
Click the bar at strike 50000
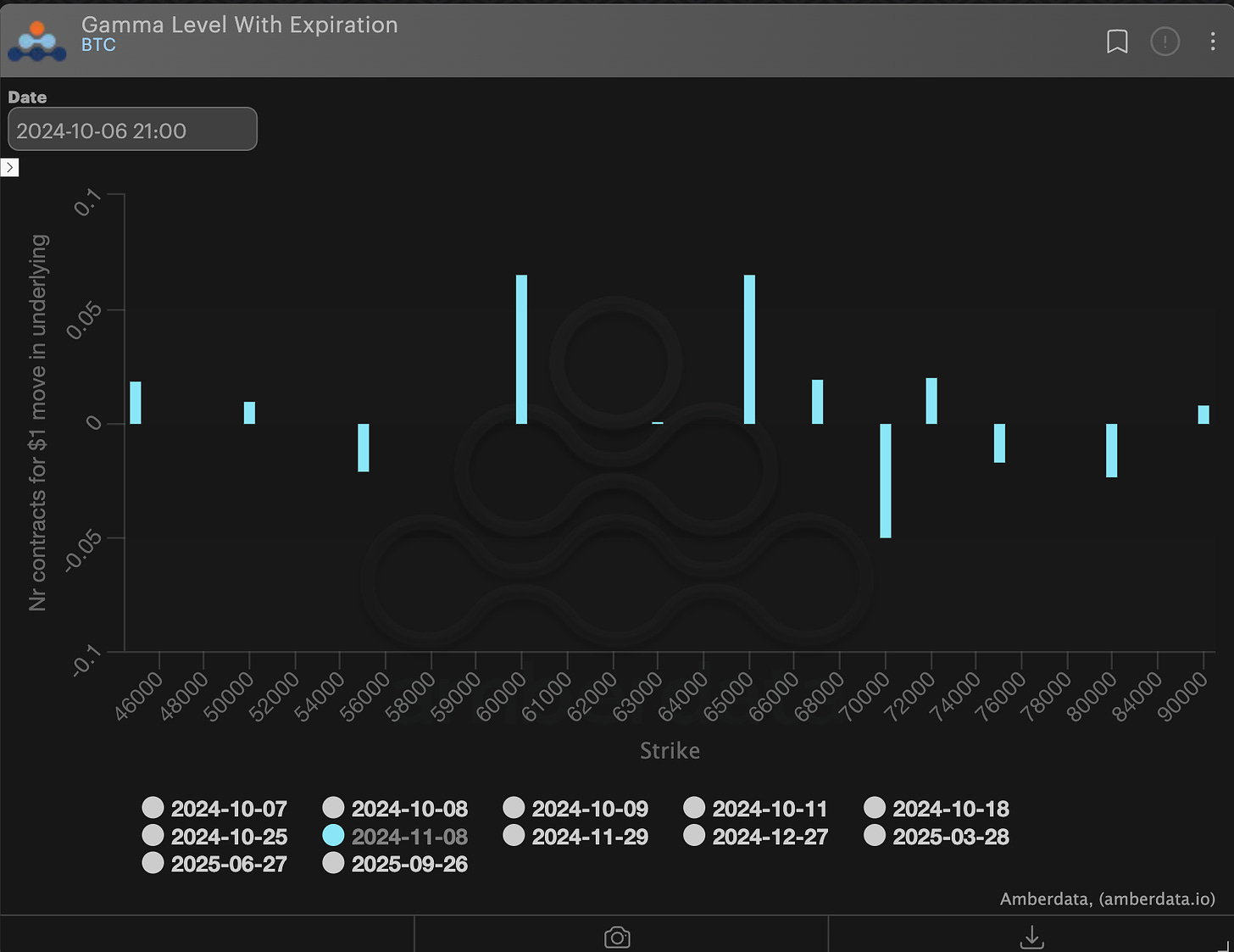[x=249, y=413]
